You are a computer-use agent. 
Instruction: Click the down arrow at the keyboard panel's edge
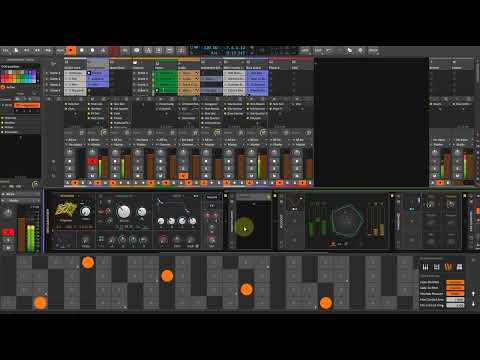(x=473, y=304)
